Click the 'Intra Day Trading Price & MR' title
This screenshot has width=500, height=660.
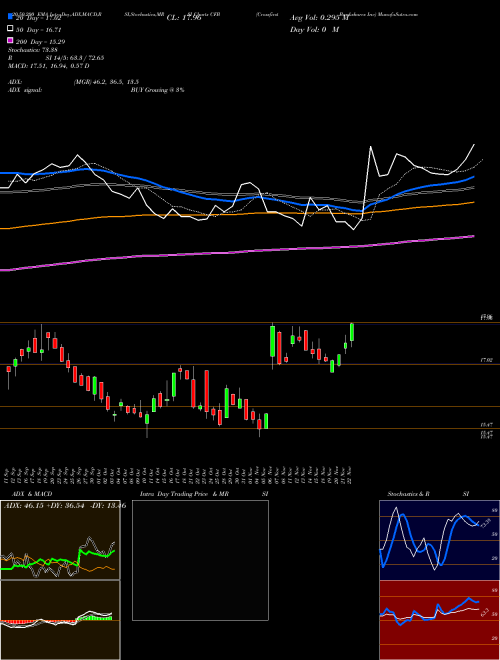184,494
